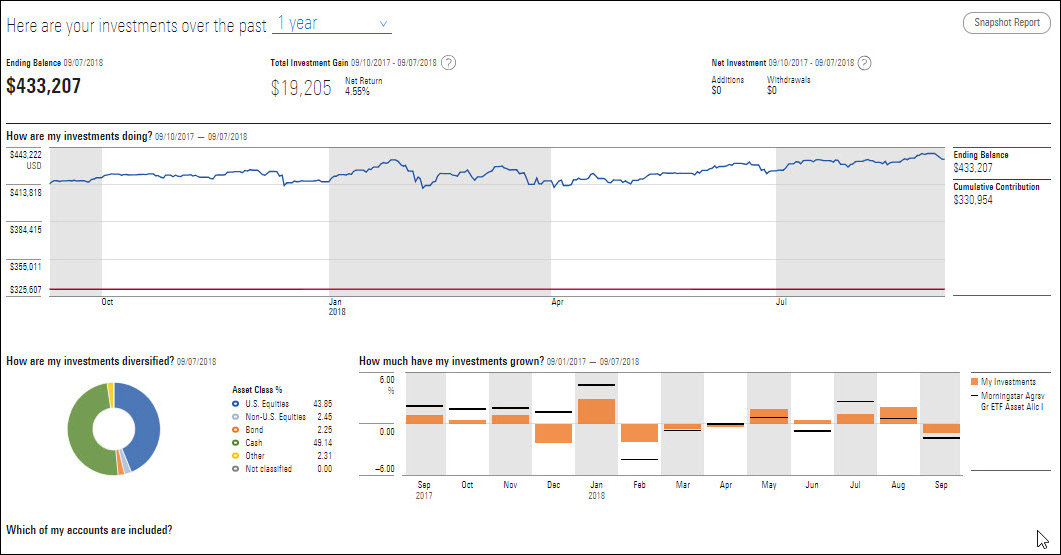Click the August orange growth bar
The width and height of the screenshot is (1061, 555).
(x=898, y=415)
